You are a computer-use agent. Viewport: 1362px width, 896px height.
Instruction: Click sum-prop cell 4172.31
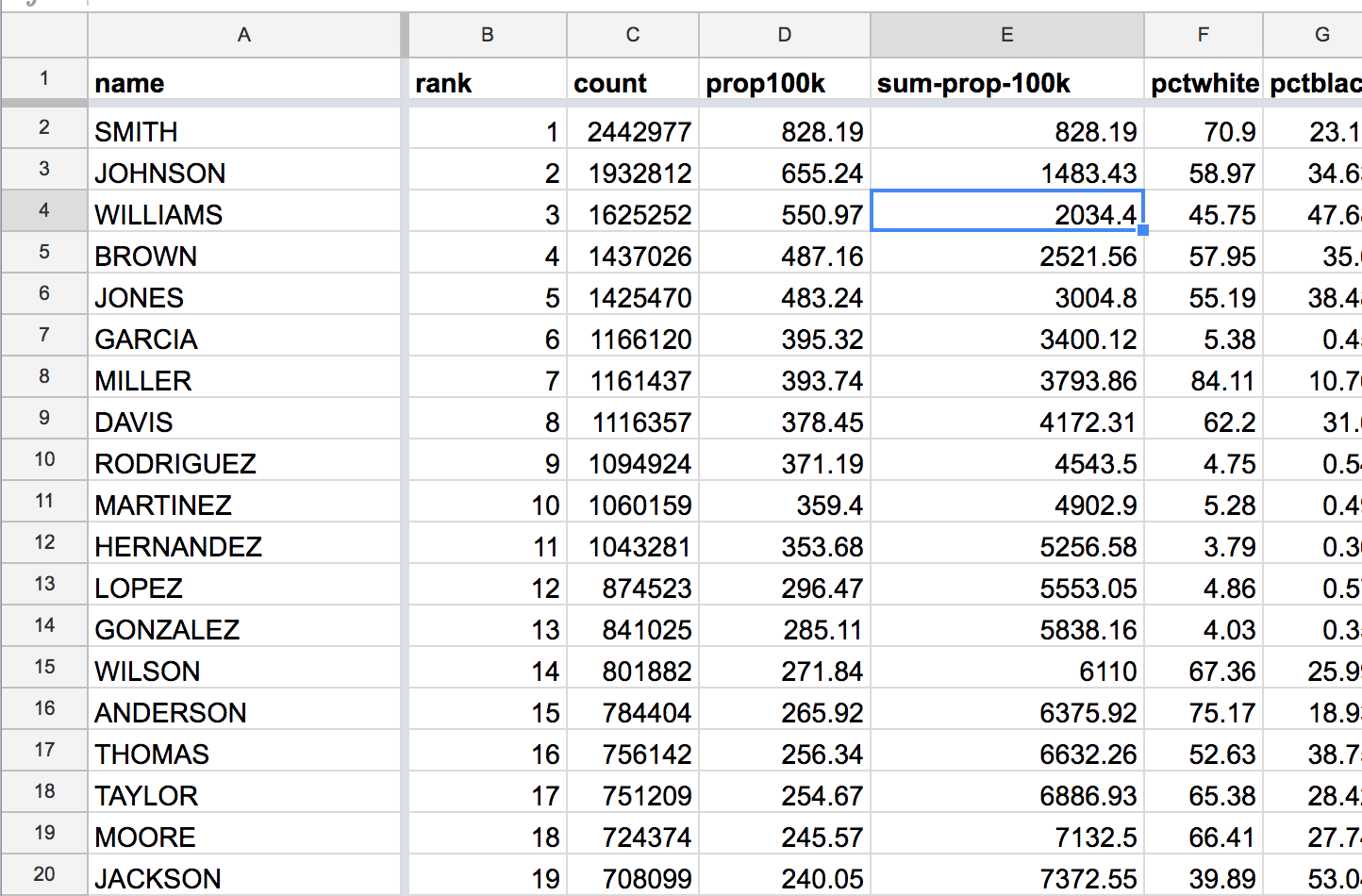[x=1007, y=419]
